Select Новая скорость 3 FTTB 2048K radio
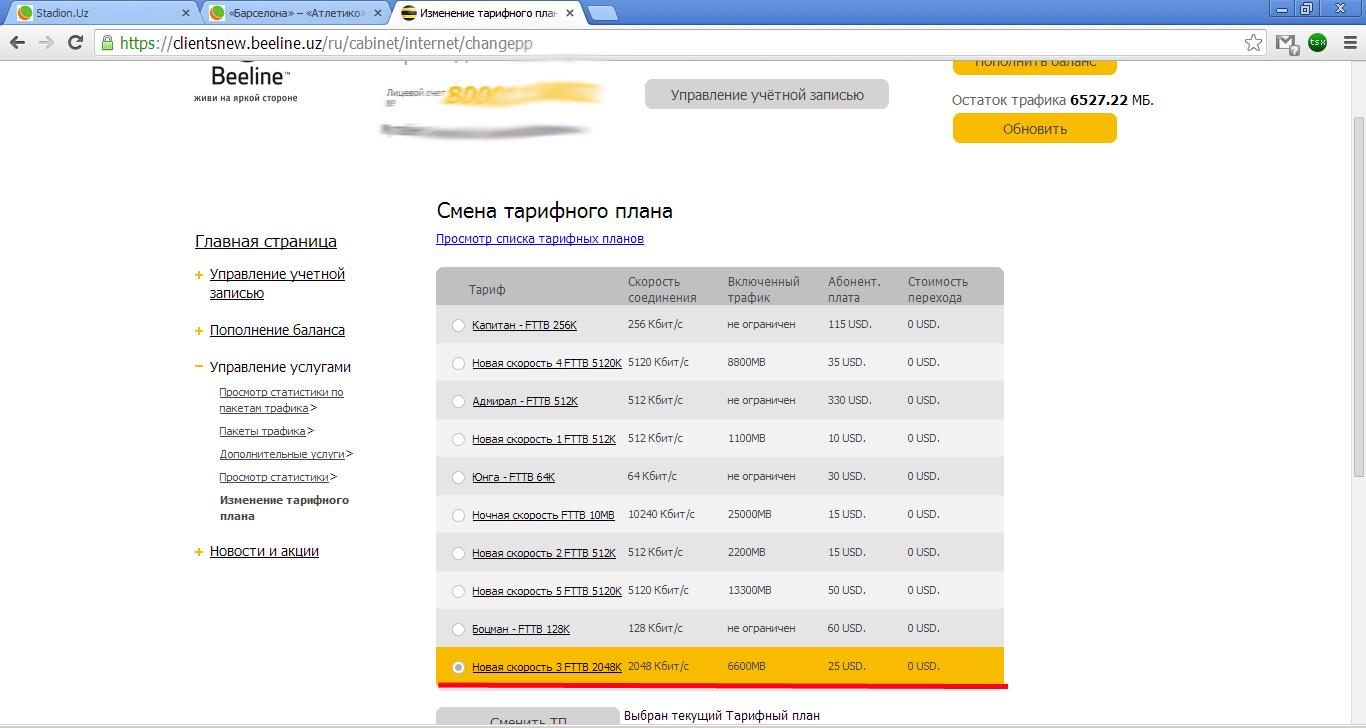The height and width of the screenshot is (728, 1366). point(458,667)
